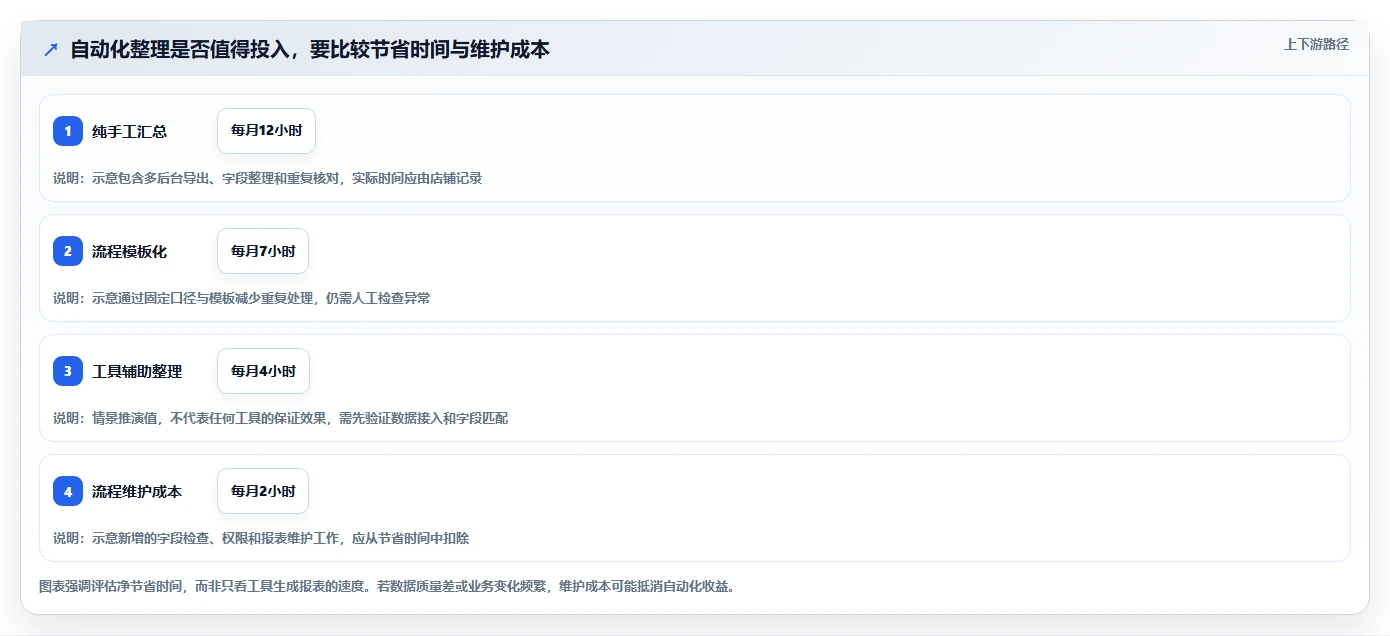Click the 流程模板化 label
The height and width of the screenshot is (636, 1390).
pyautogui.click(x=129, y=251)
